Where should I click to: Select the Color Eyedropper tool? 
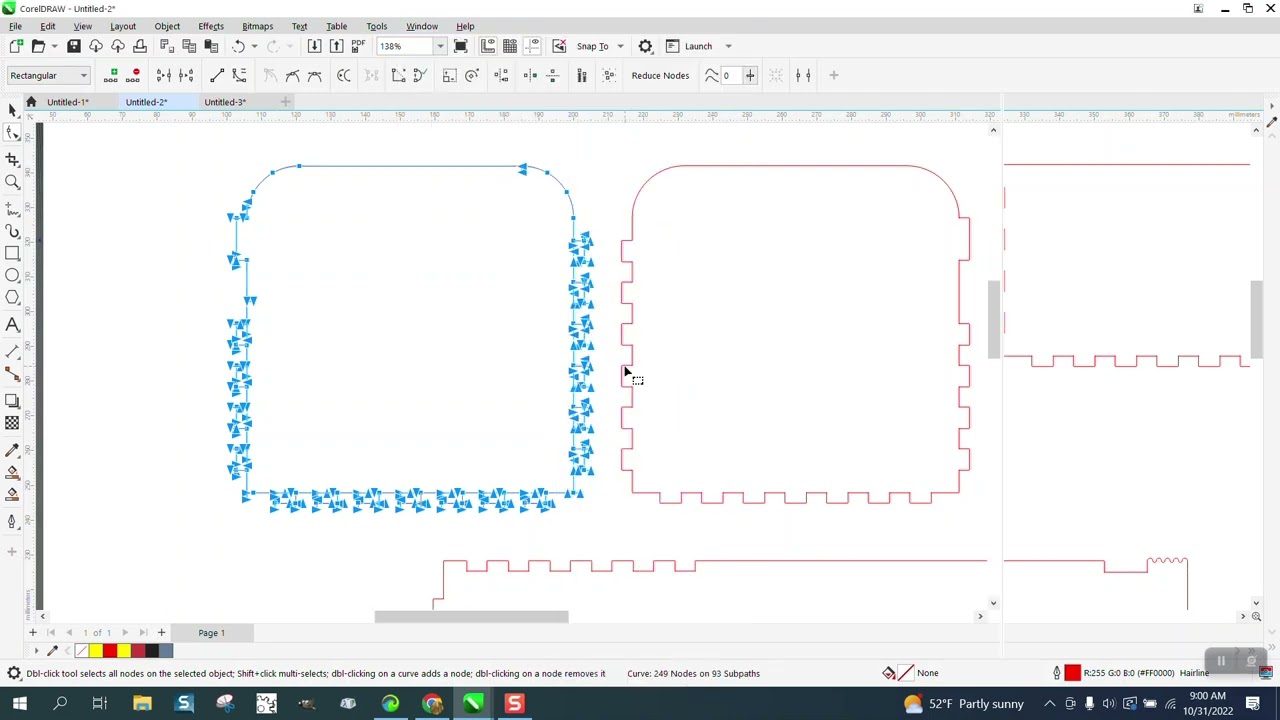(12, 450)
